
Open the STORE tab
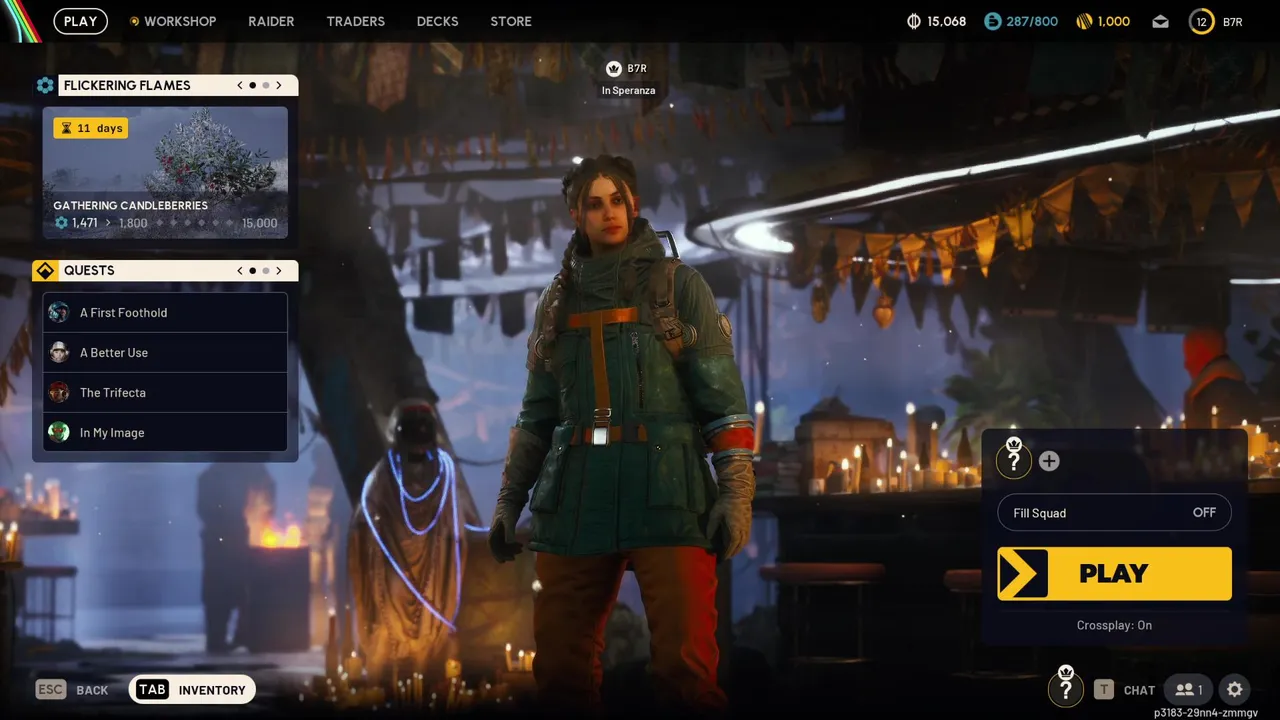[511, 21]
